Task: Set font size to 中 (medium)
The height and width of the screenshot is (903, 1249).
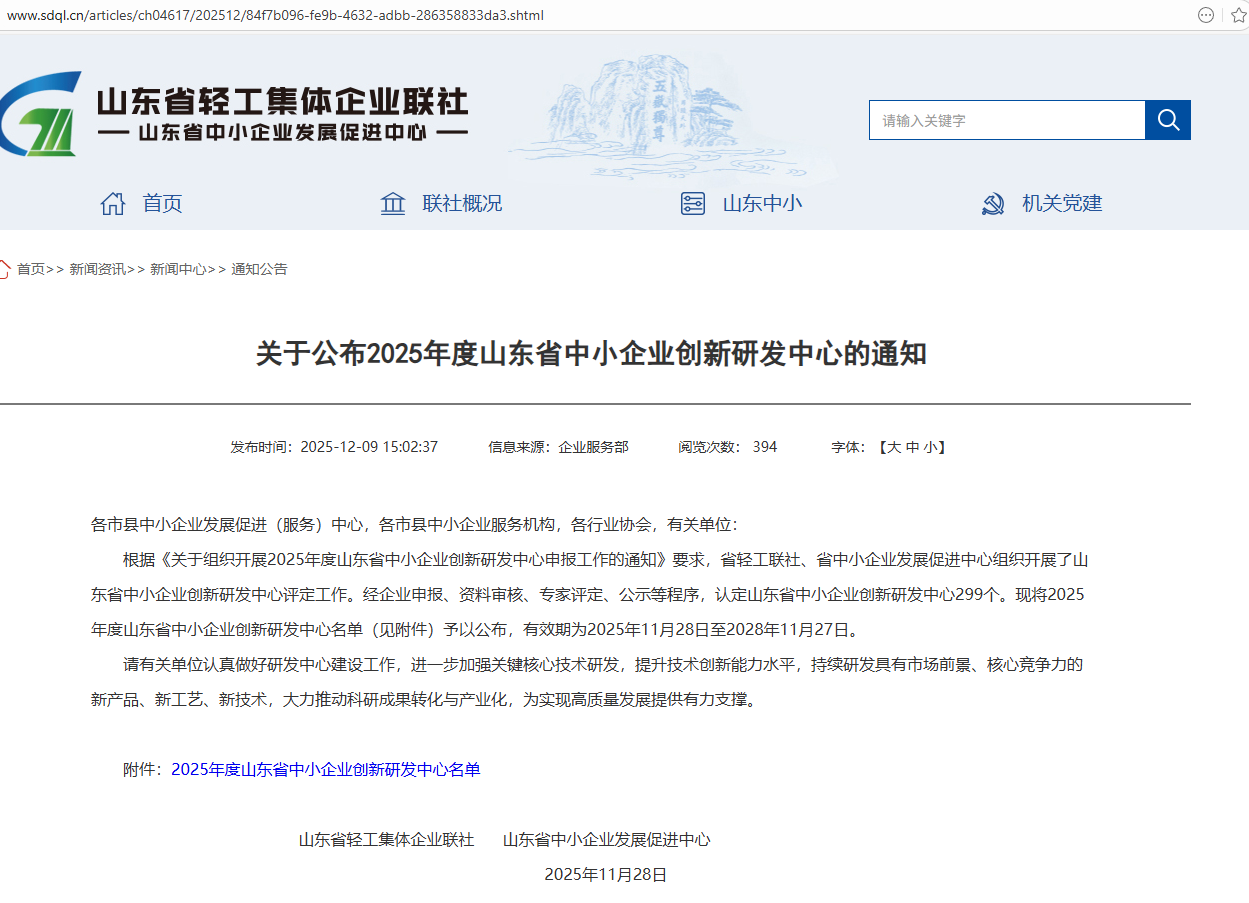Action: [912, 447]
